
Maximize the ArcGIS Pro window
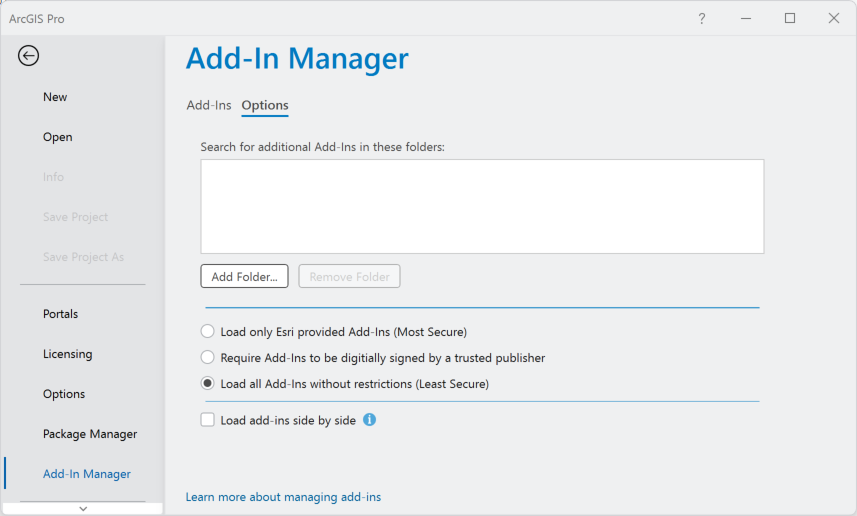pyautogui.click(x=790, y=19)
